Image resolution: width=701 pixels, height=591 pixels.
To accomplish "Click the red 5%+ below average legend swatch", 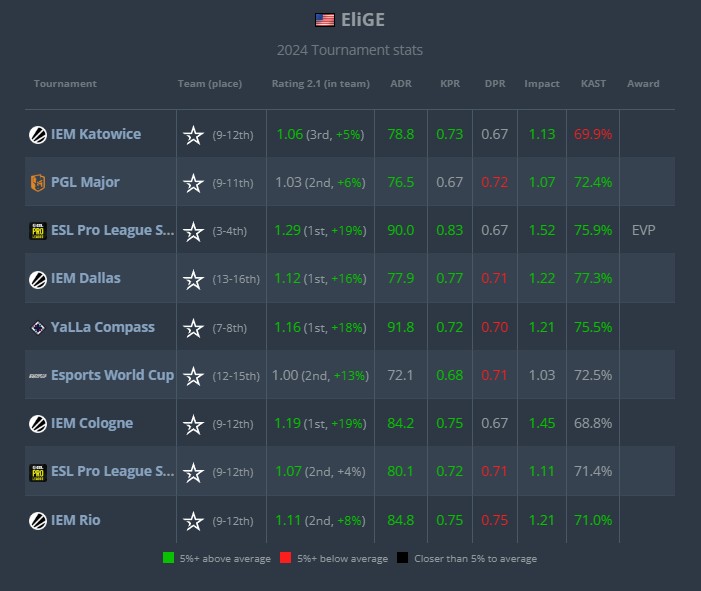I will [x=285, y=558].
